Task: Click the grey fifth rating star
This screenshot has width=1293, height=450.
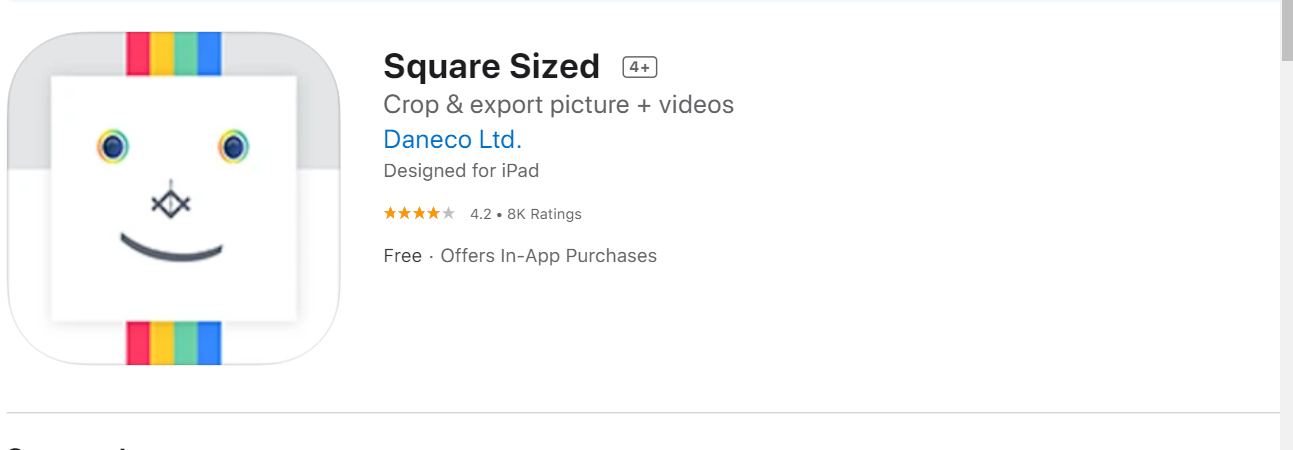Action: tap(449, 213)
